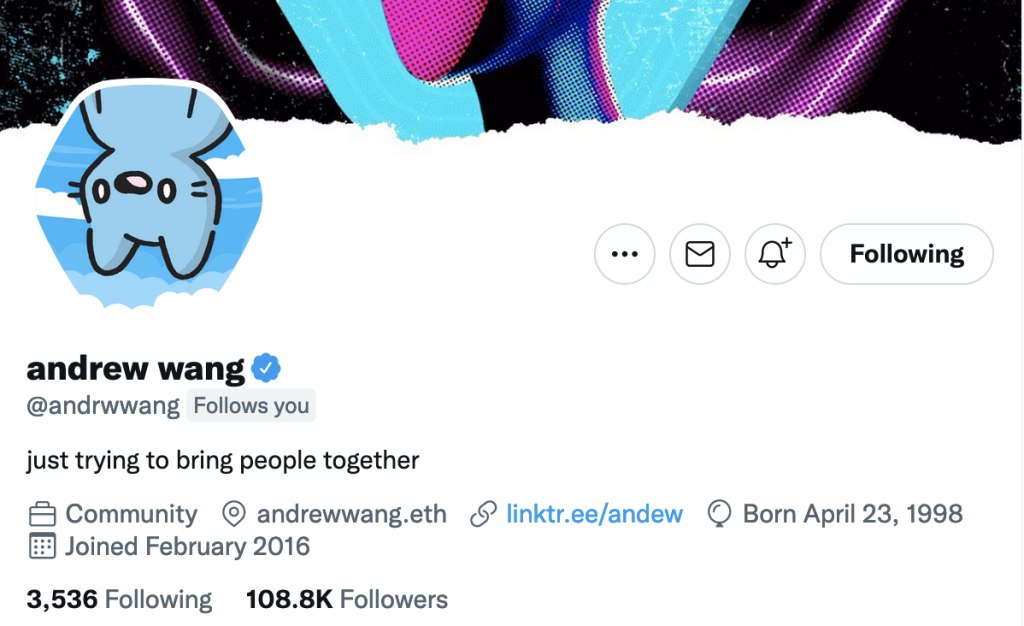Click the @andrwwang handle

(x=103, y=405)
